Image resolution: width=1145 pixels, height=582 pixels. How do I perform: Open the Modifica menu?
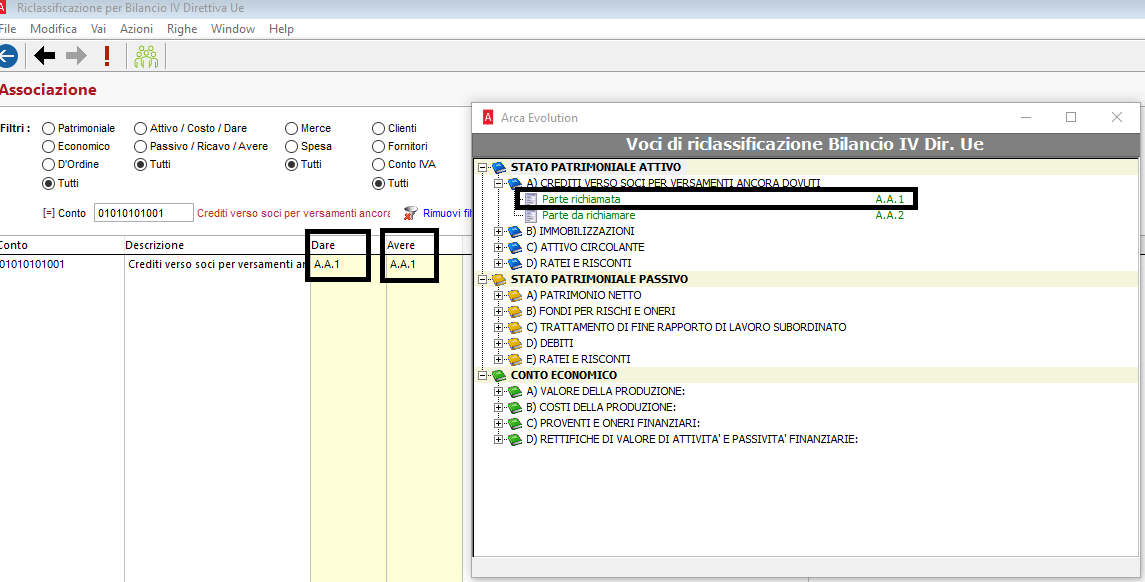click(53, 28)
